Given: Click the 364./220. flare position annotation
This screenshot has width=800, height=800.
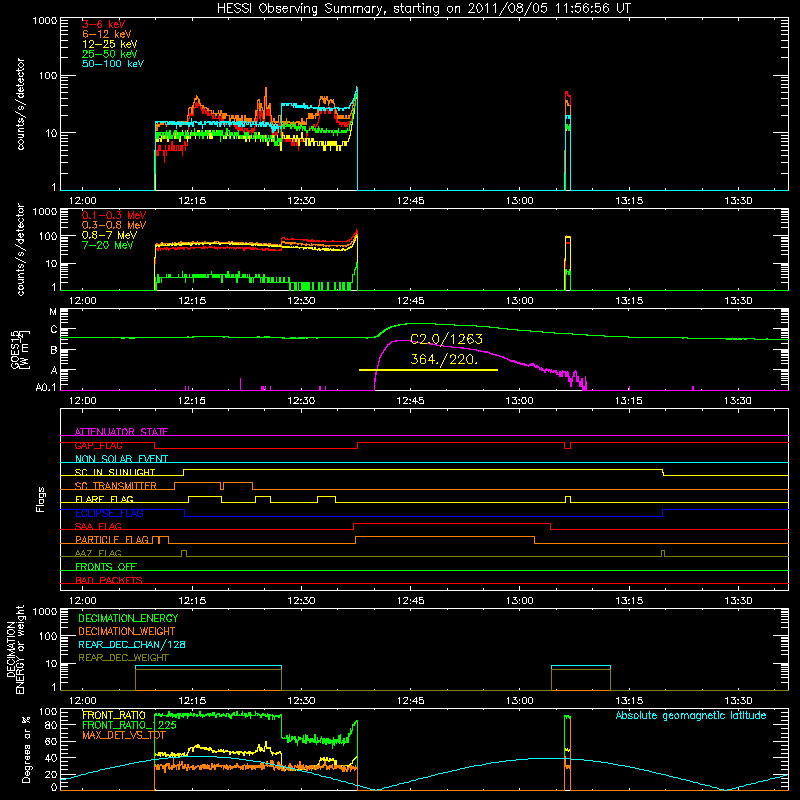Looking at the screenshot, I should tap(444, 359).
